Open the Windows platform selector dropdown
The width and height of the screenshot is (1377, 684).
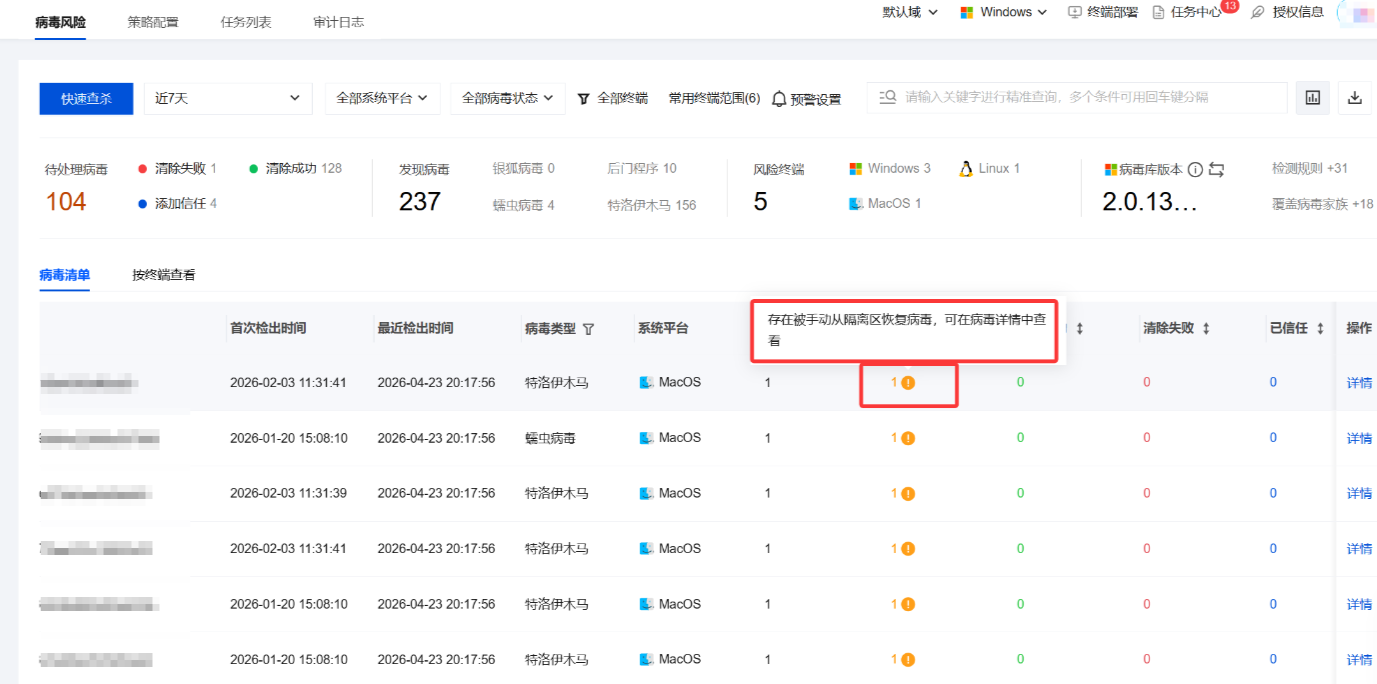[1003, 12]
